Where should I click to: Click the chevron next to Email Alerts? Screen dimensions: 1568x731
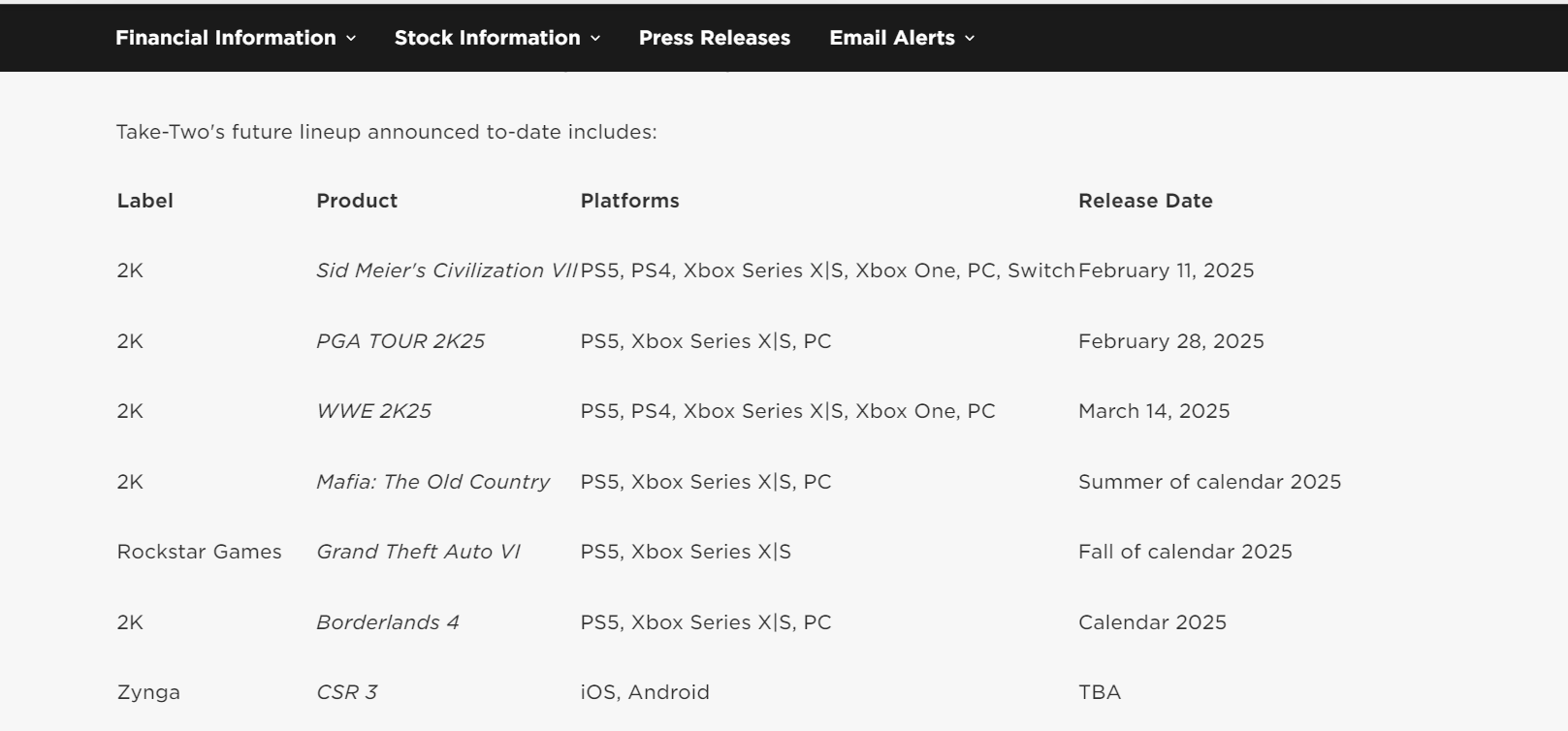click(x=970, y=39)
